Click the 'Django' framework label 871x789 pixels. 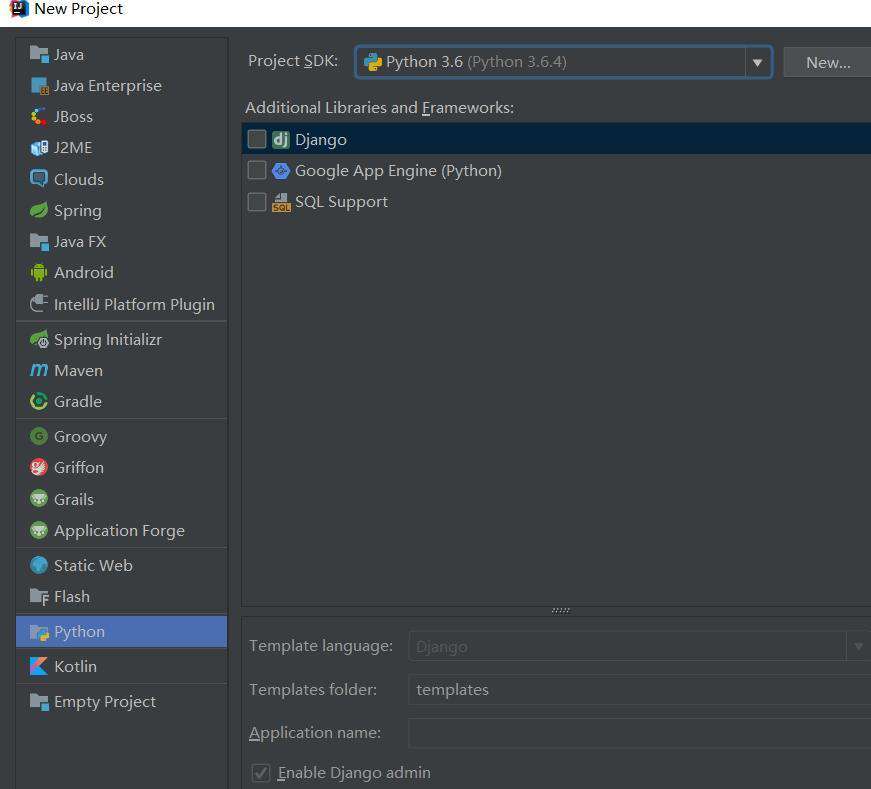tap(321, 139)
